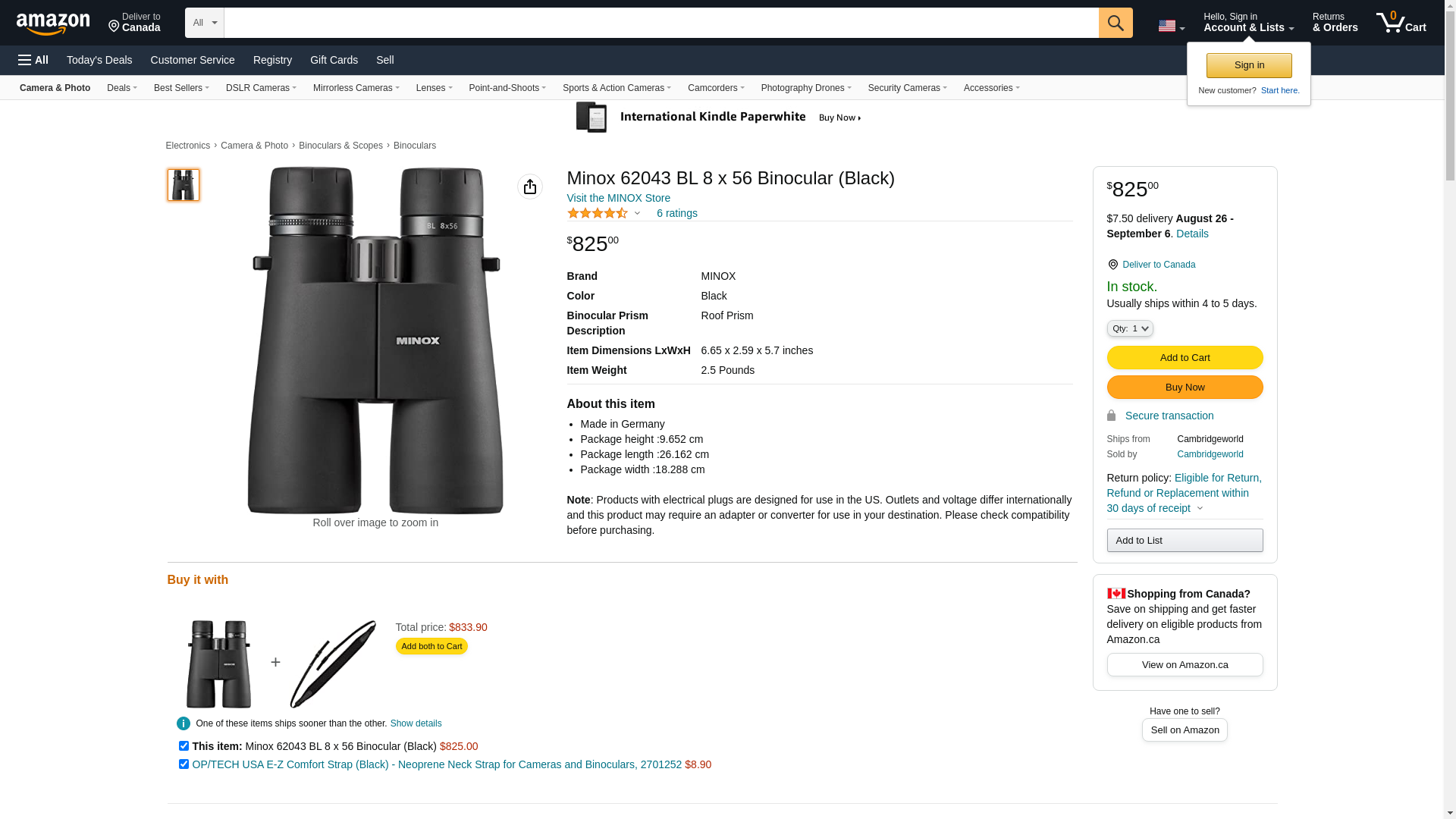The height and width of the screenshot is (819, 1456).
Task: Expand the DSLR Cameras submenu
Action: click(261, 88)
